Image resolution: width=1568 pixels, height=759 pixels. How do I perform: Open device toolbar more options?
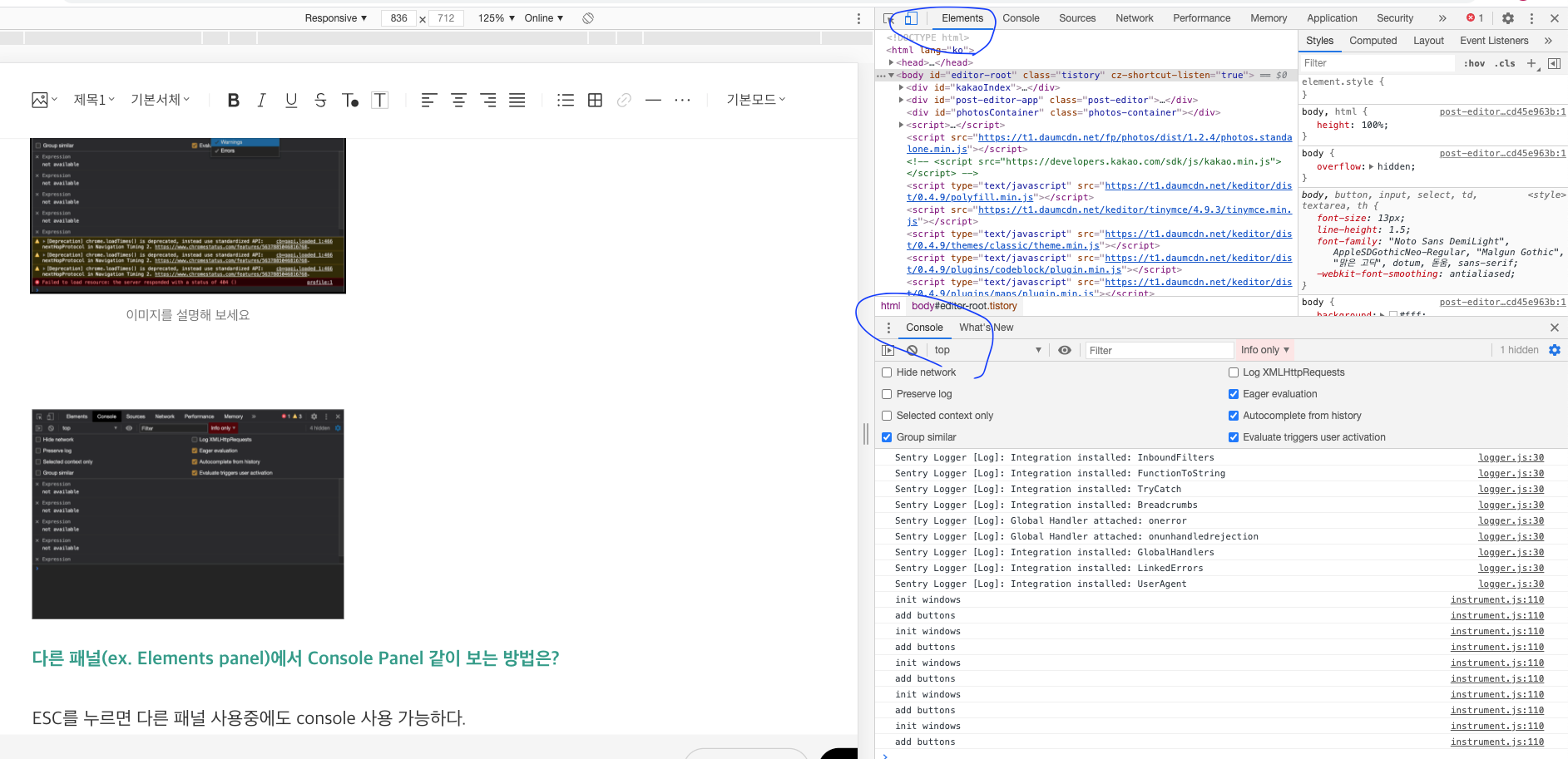[859, 18]
